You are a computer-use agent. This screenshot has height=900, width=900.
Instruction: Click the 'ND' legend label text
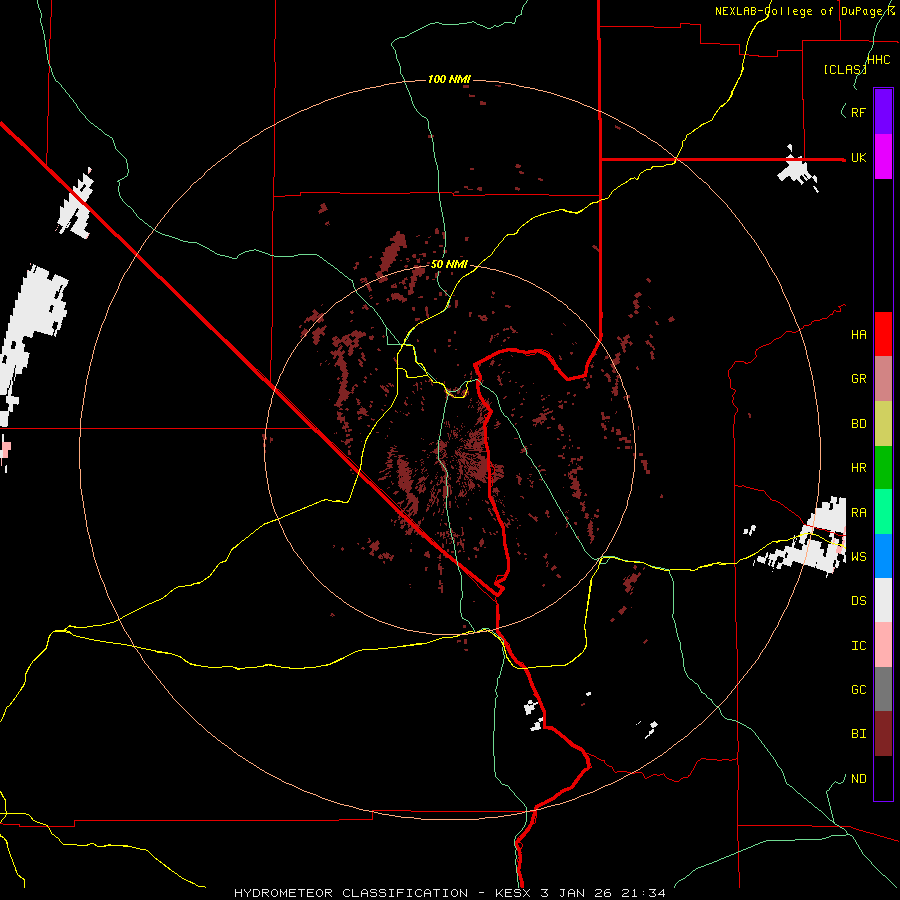point(858,779)
